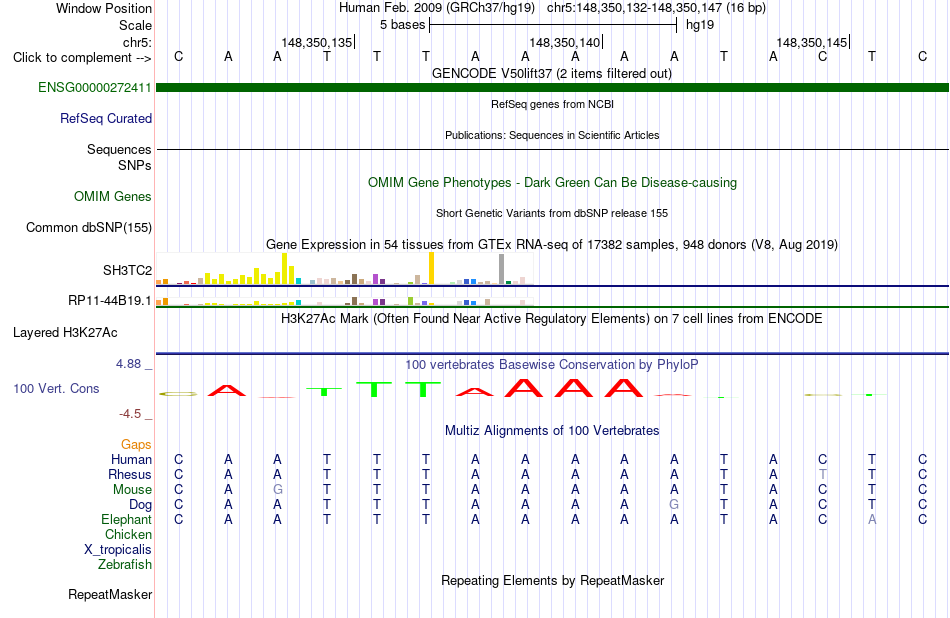Click the 148,350,140 coordinate marker
Viewport: 950px width, 618px height.
coord(565,42)
